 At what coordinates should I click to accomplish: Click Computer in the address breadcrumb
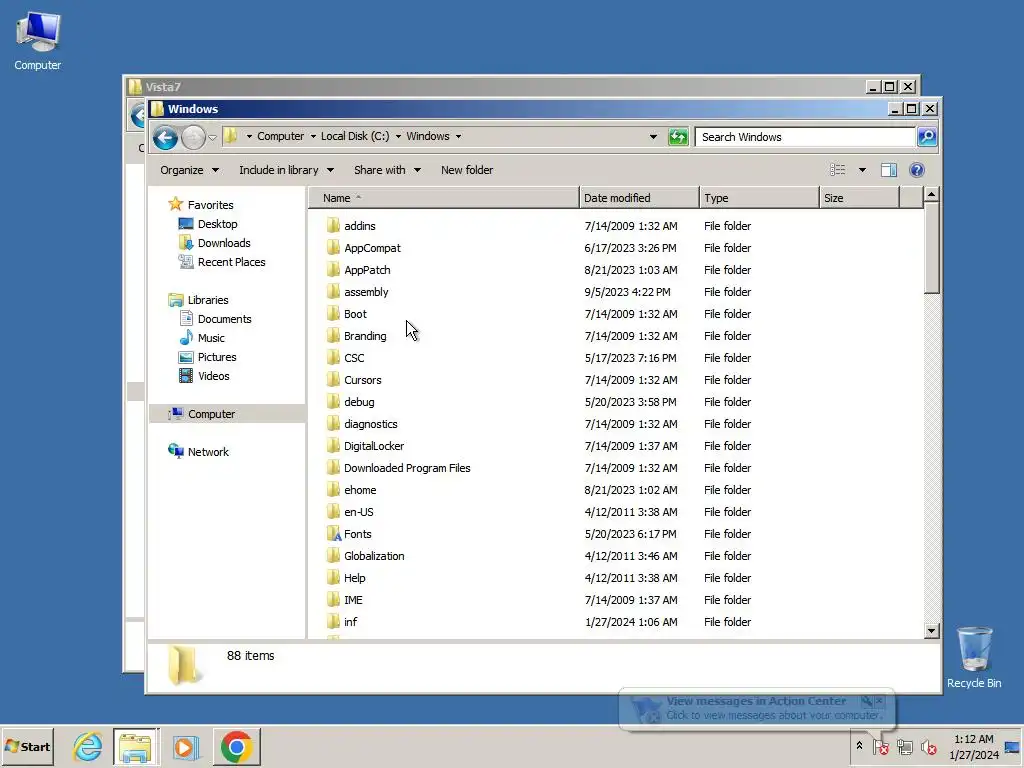(280, 136)
